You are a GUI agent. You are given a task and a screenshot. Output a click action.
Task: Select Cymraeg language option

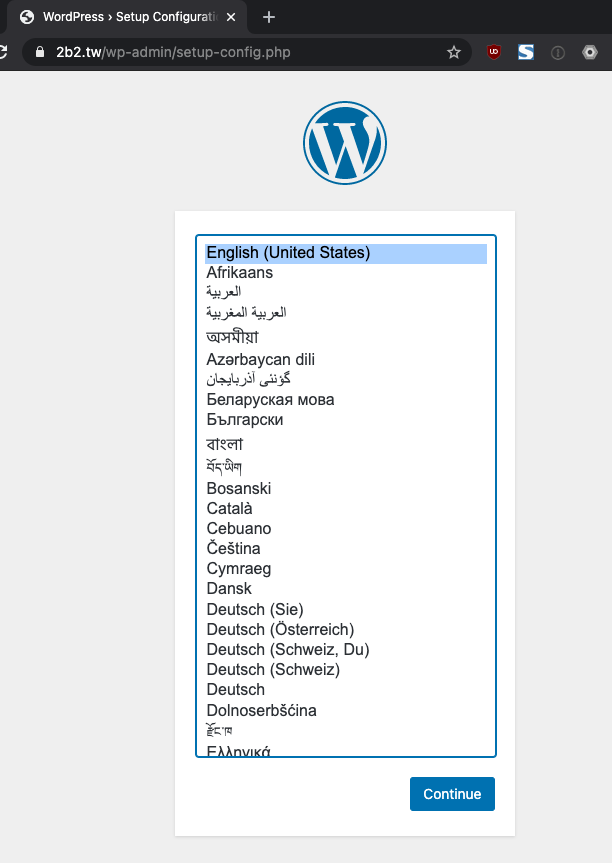click(x=346, y=569)
